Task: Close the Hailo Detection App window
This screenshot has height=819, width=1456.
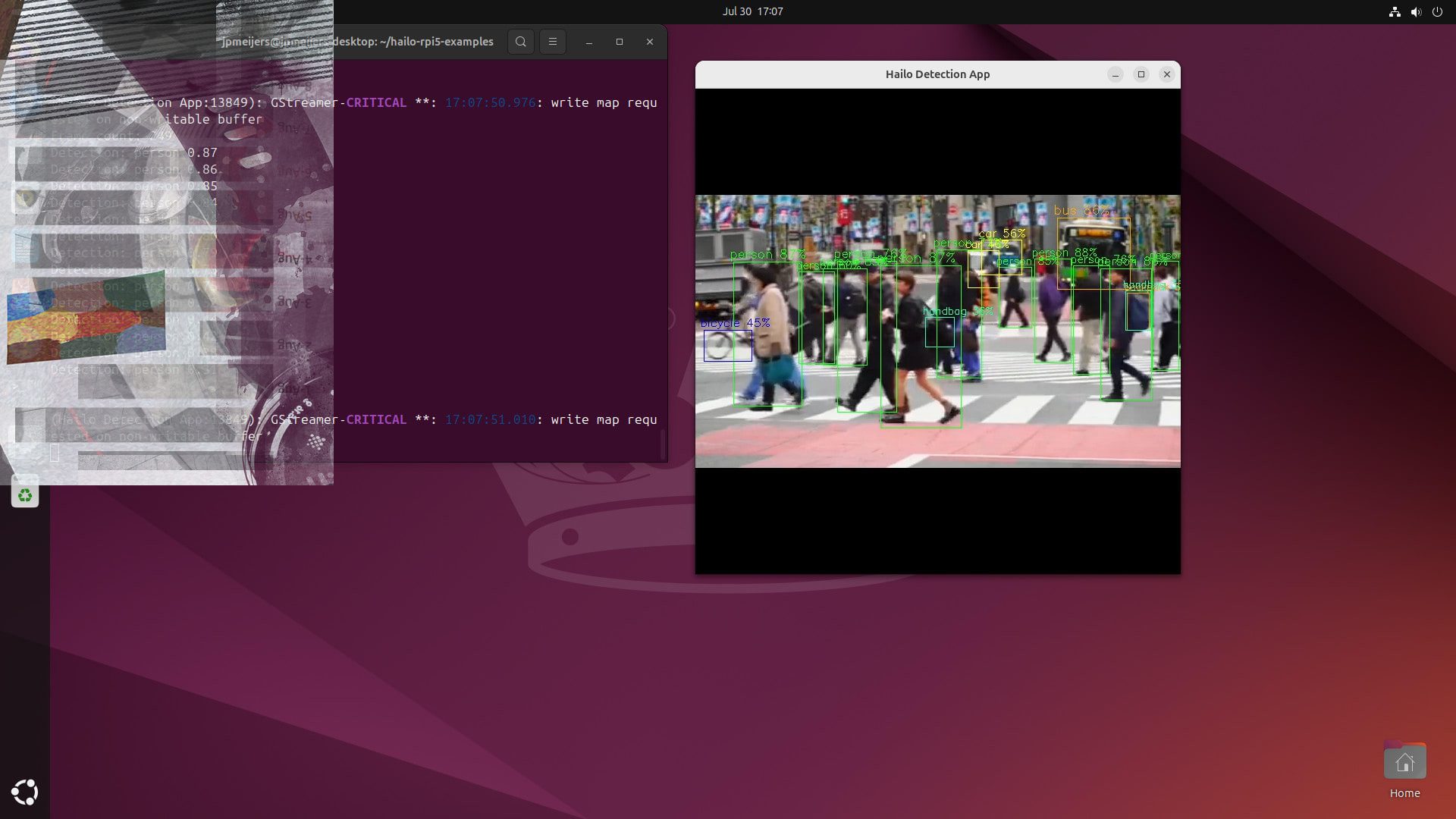Action: (1167, 74)
